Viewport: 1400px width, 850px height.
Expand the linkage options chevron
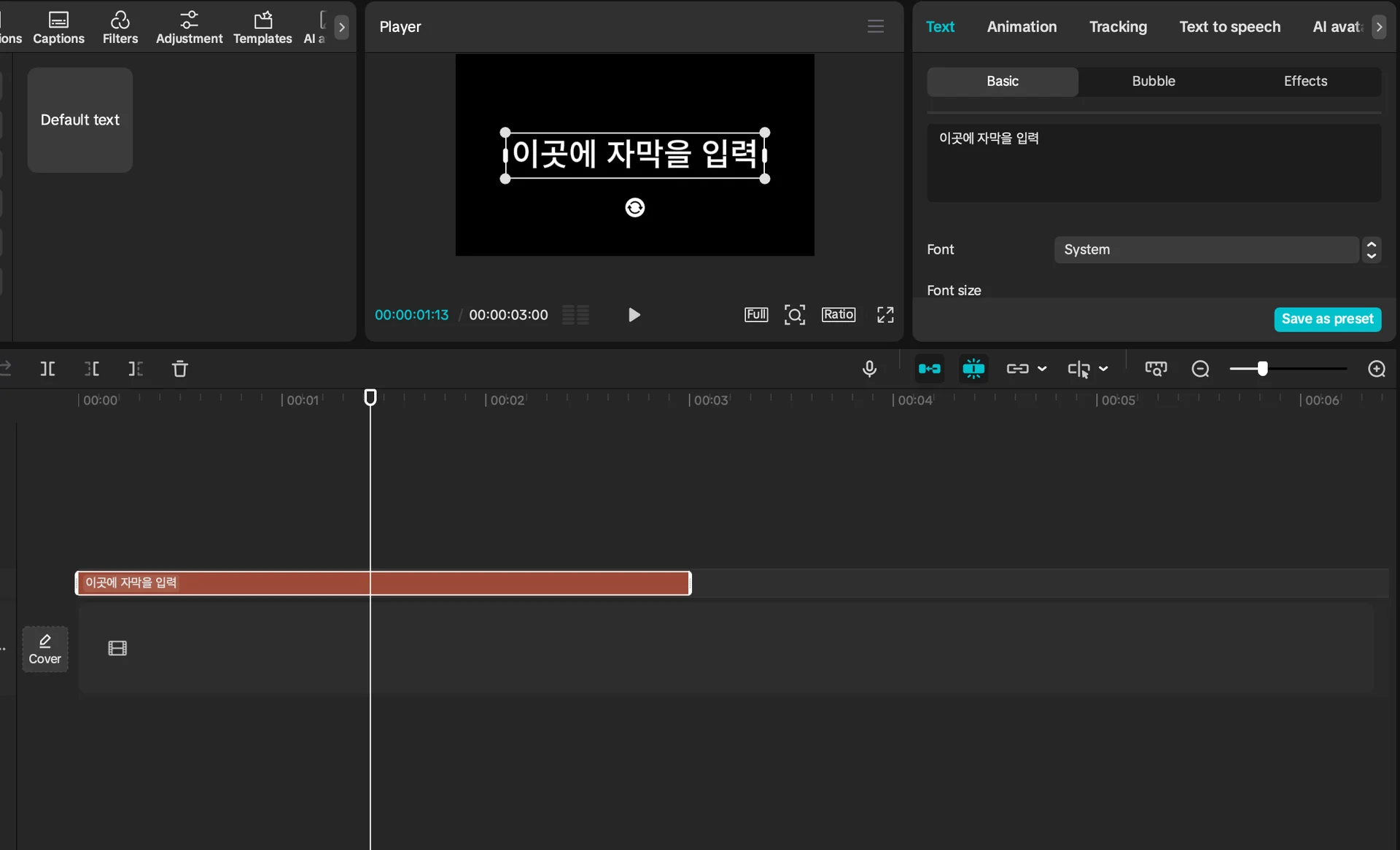(x=1042, y=369)
